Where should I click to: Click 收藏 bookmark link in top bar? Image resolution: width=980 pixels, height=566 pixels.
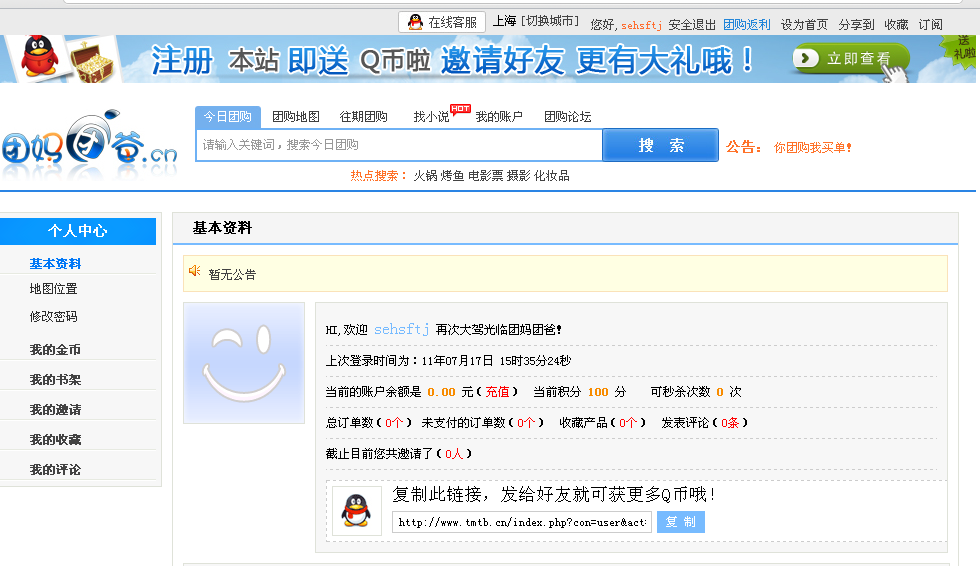coord(896,25)
